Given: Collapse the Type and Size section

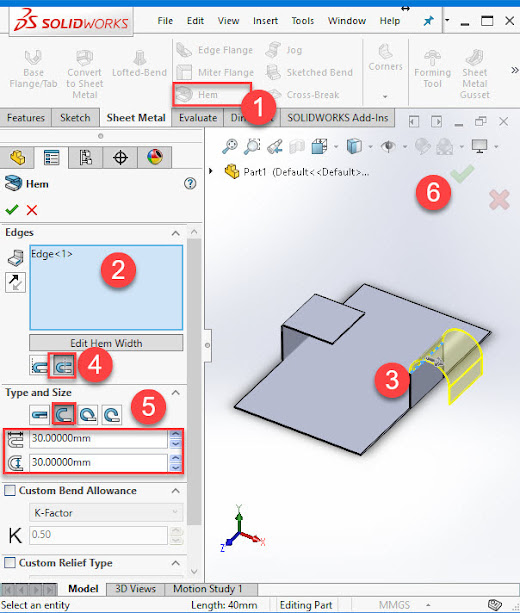Looking at the screenshot, I should (x=176, y=393).
